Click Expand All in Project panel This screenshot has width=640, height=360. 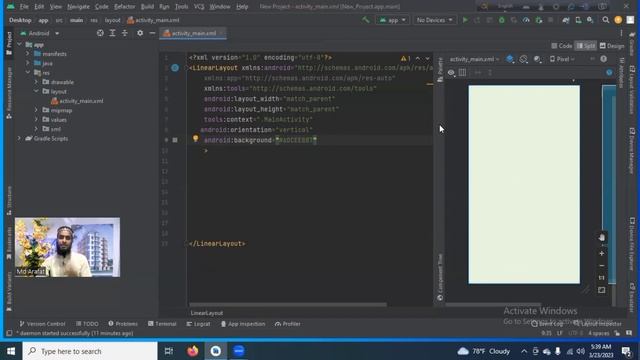pyautogui.click(x=112, y=33)
